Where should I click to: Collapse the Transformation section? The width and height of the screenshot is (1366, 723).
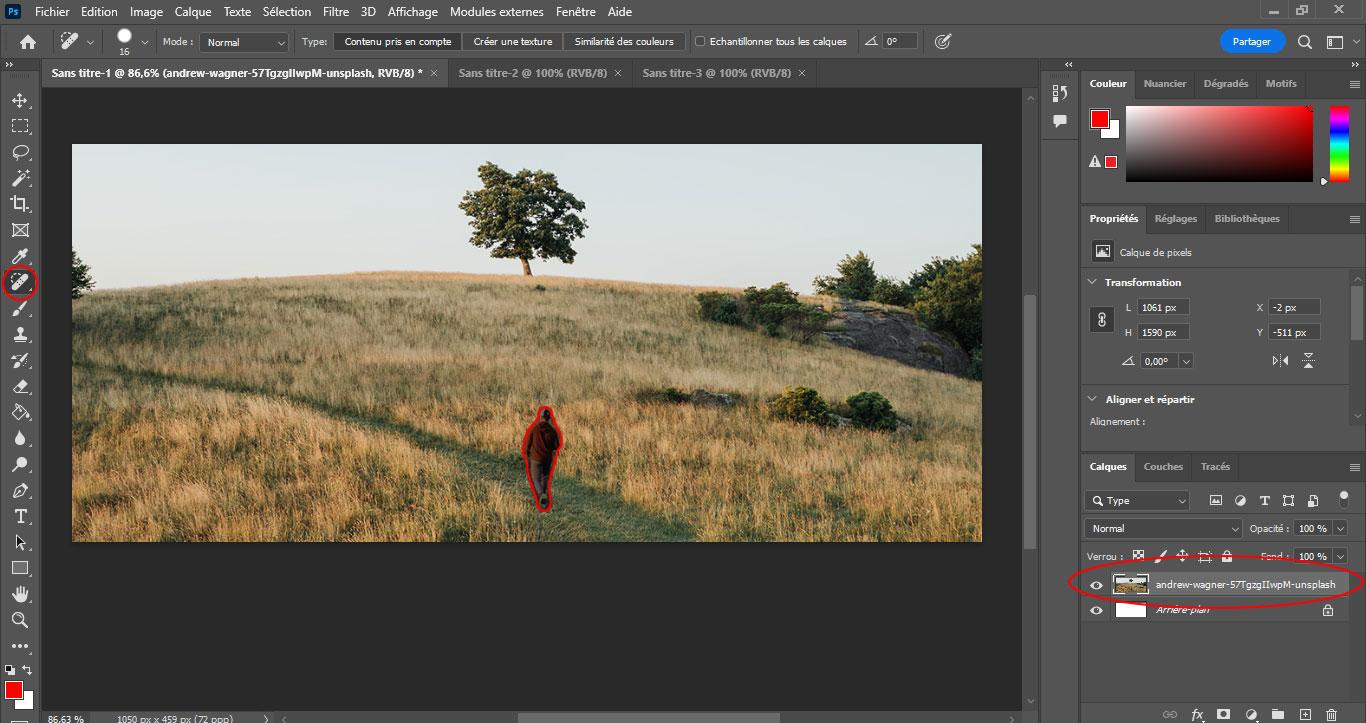pos(1092,282)
